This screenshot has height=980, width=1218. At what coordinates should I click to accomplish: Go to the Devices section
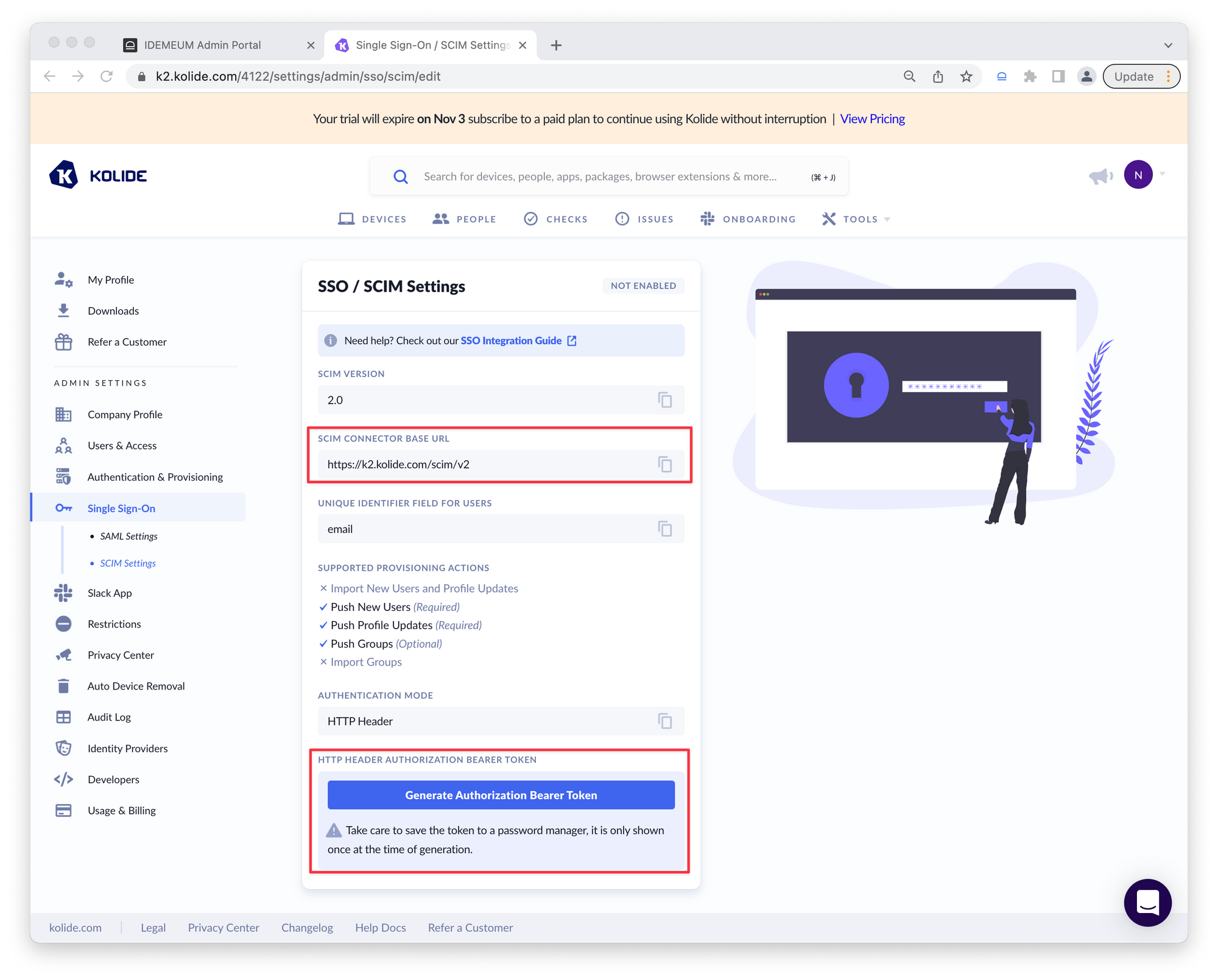(371, 219)
